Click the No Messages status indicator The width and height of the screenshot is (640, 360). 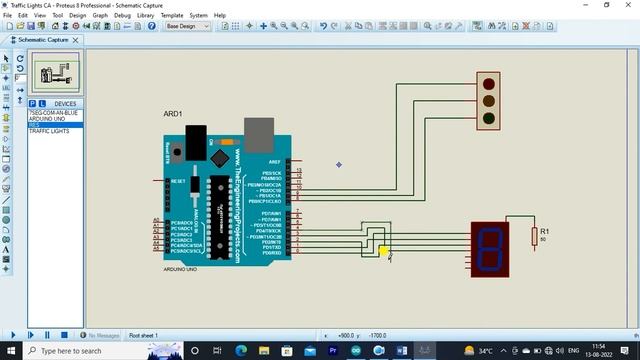point(100,336)
